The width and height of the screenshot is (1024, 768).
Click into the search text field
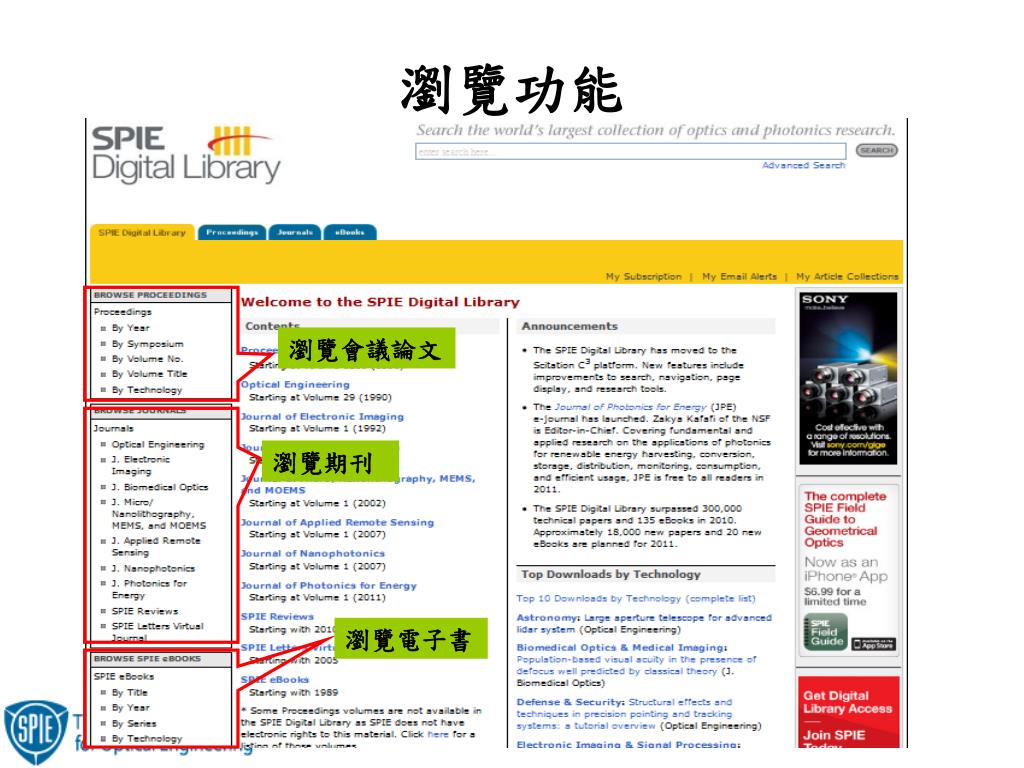coord(631,152)
